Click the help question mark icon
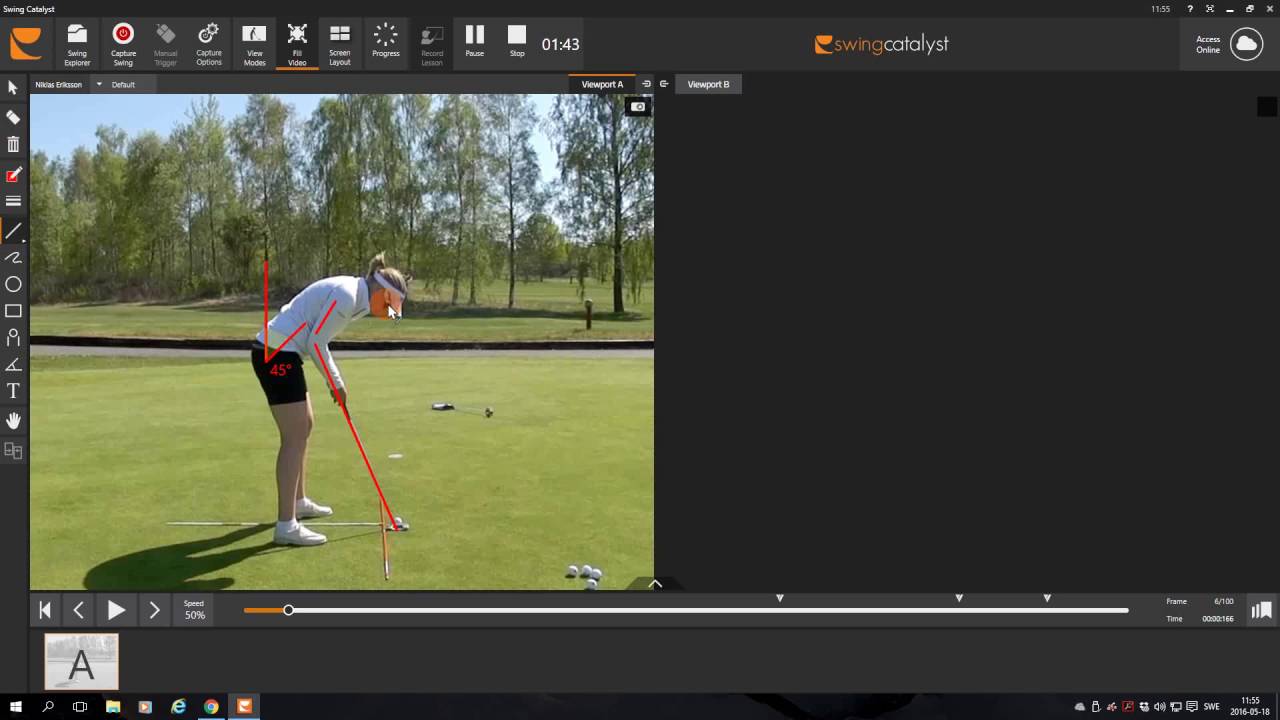 pyautogui.click(x=1190, y=9)
